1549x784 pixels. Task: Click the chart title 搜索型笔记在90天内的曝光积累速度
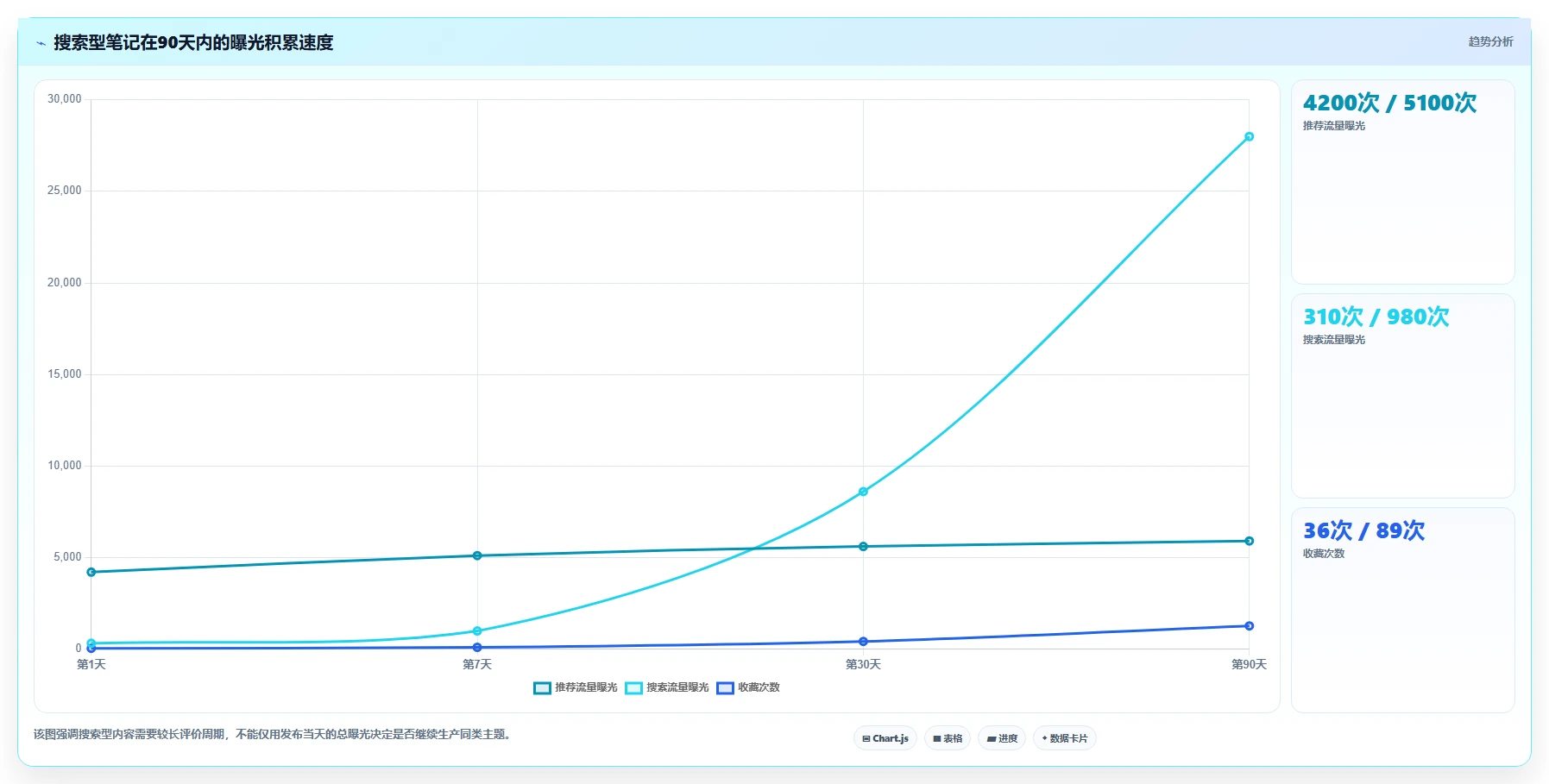(193, 42)
